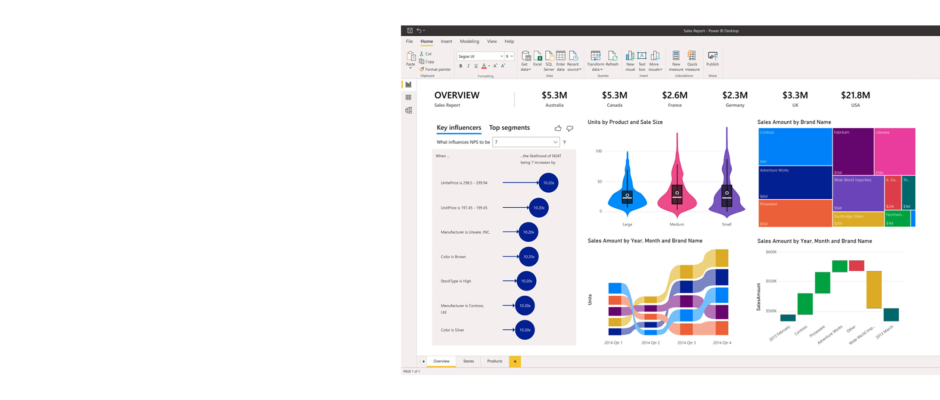Decrease font size in Formatting group
This screenshot has height=400, width=940.
[504, 66]
